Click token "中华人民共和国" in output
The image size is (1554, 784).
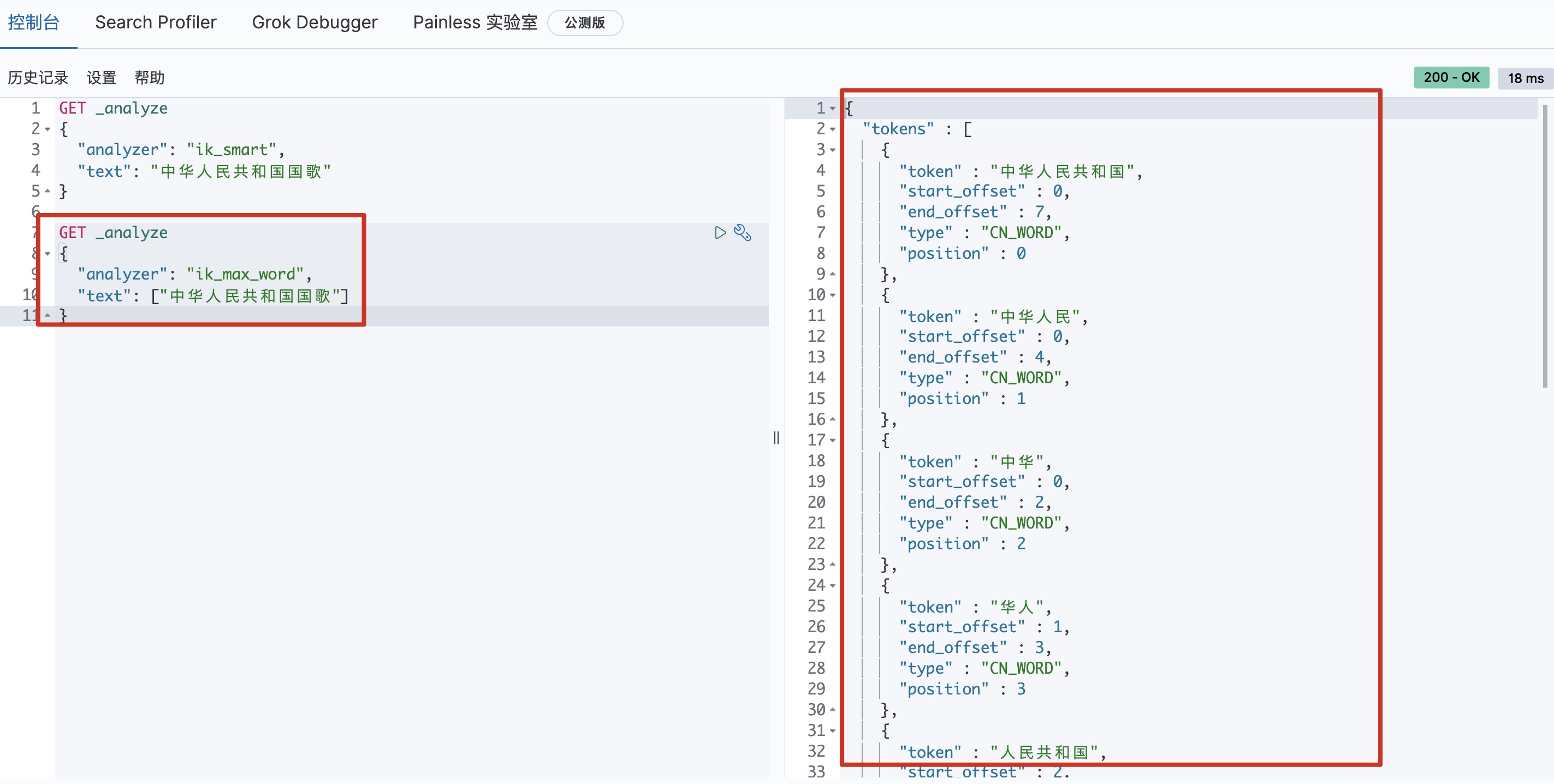(x=1063, y=171)
